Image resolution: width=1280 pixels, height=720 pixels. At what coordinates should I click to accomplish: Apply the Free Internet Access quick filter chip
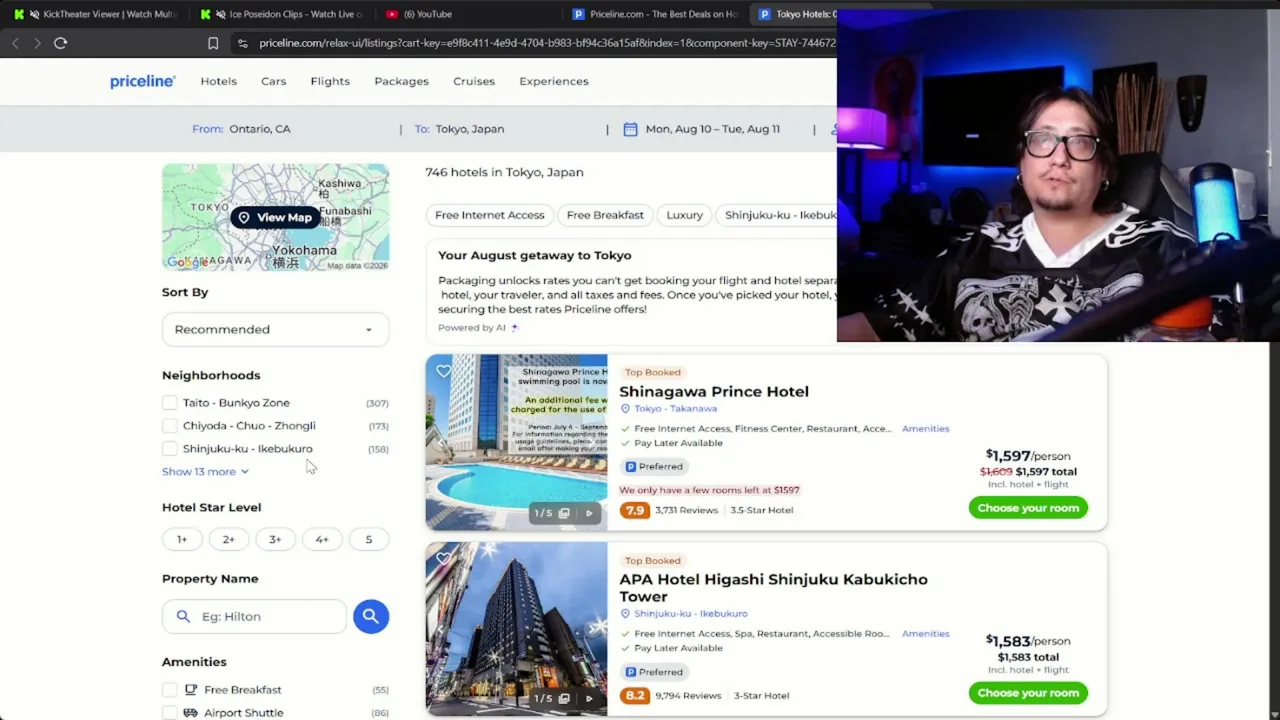490,215
